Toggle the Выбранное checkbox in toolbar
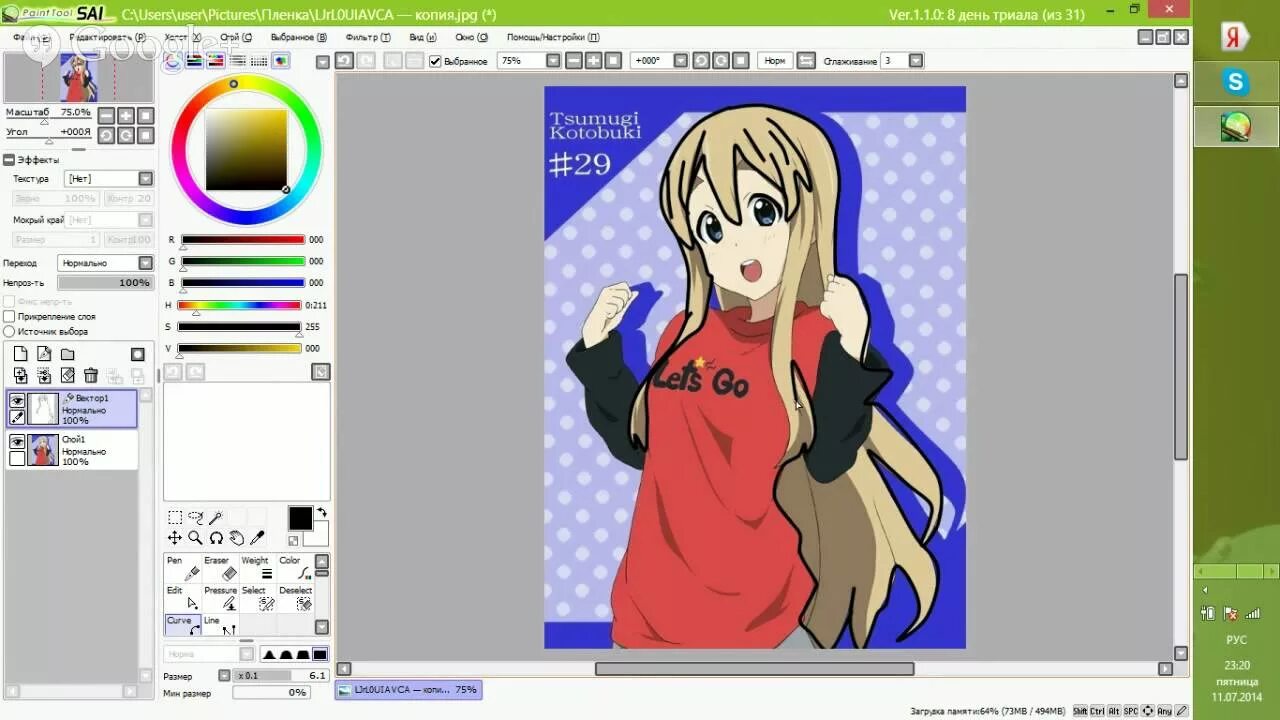This screenshot has height=720, width=1280. (435, 61)
